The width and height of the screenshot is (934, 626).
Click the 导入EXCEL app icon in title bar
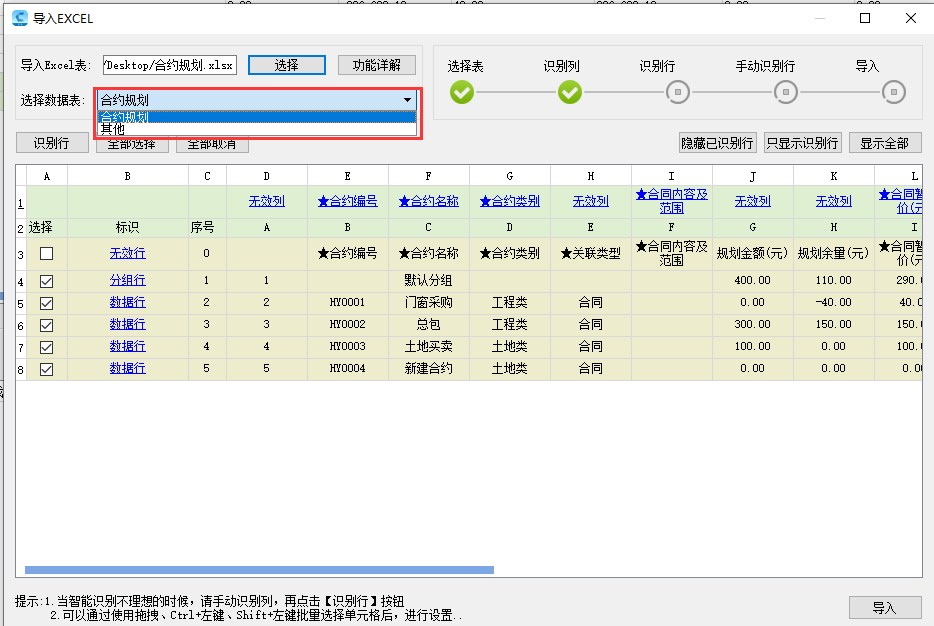point(20,18)
